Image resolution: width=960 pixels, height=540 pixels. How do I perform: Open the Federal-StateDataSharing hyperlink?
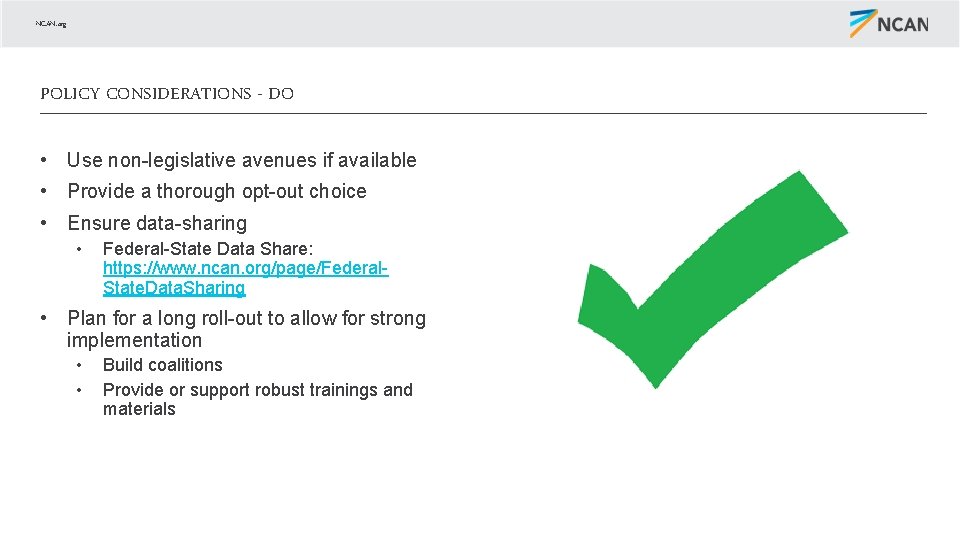click(246, 277)
